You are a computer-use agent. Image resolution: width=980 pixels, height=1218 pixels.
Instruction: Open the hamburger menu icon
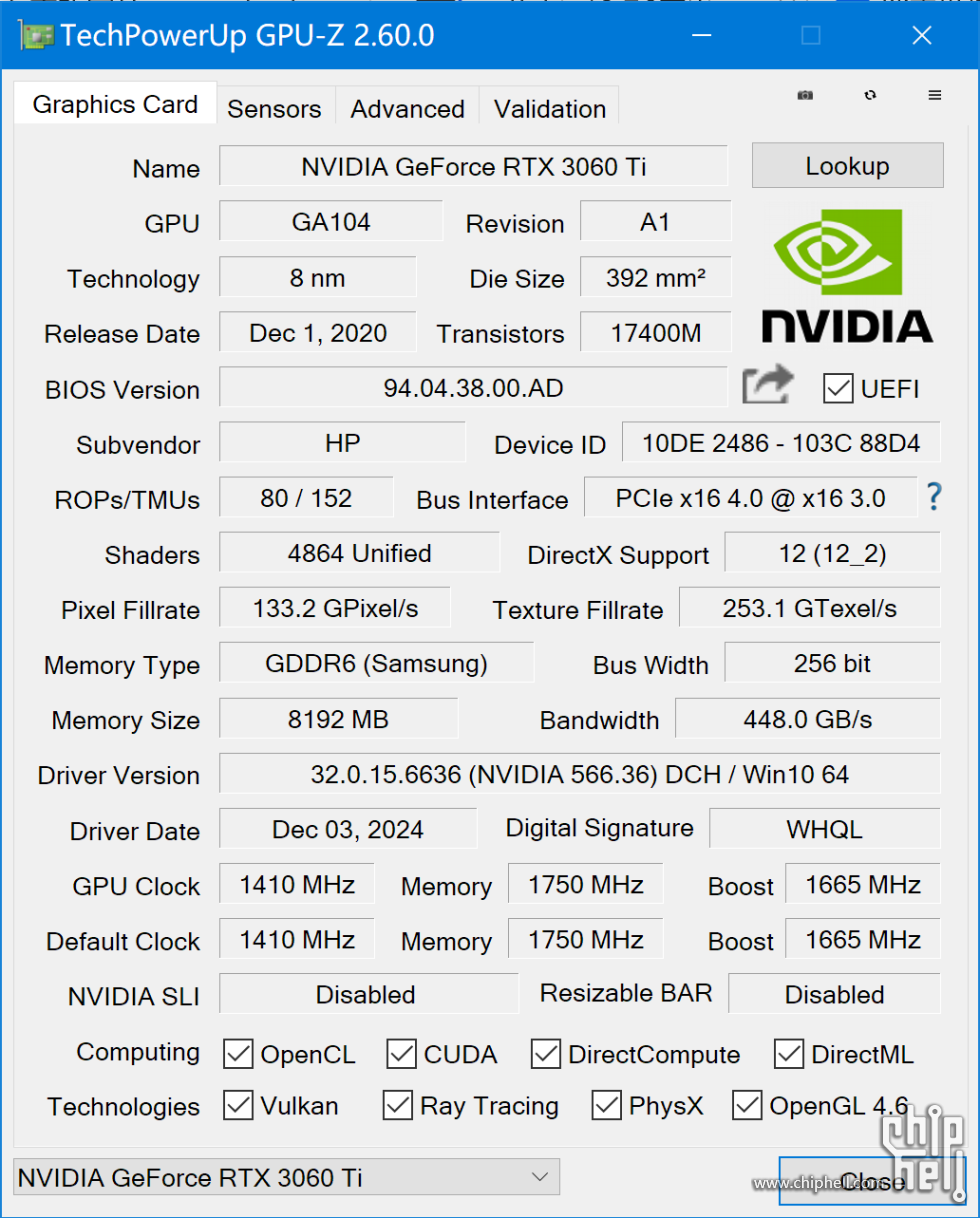click(935, 95)
